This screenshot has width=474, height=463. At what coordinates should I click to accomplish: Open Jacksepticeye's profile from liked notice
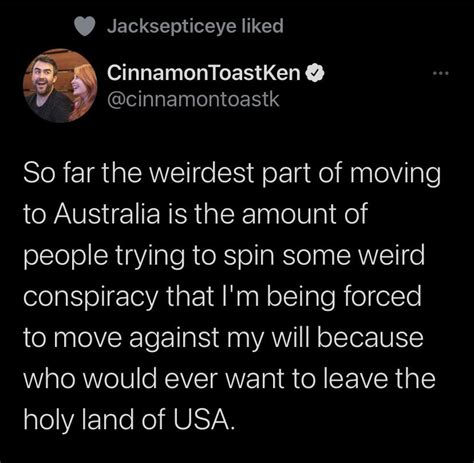[171, 26]
